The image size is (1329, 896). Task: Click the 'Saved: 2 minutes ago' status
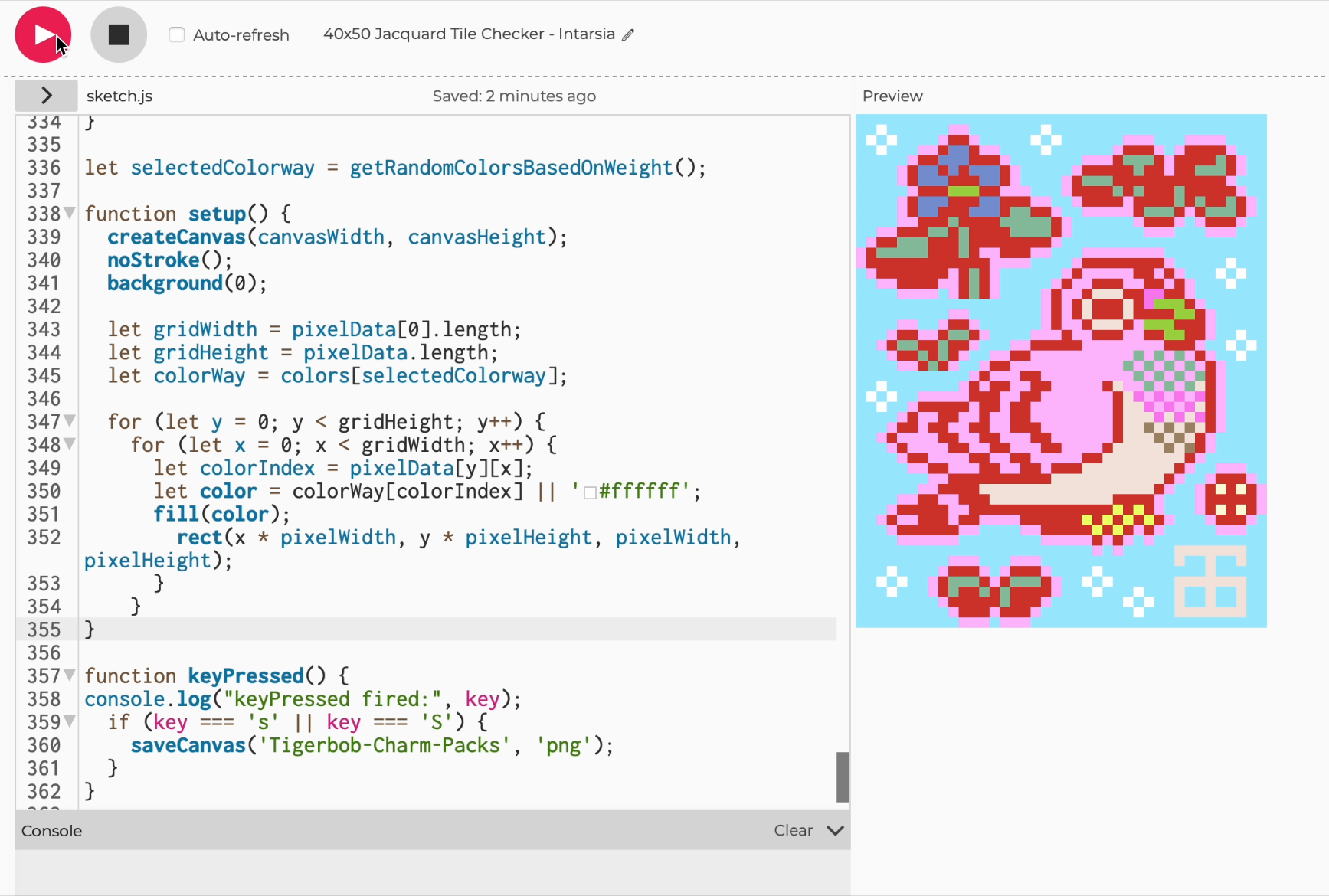tap(514, 96)
